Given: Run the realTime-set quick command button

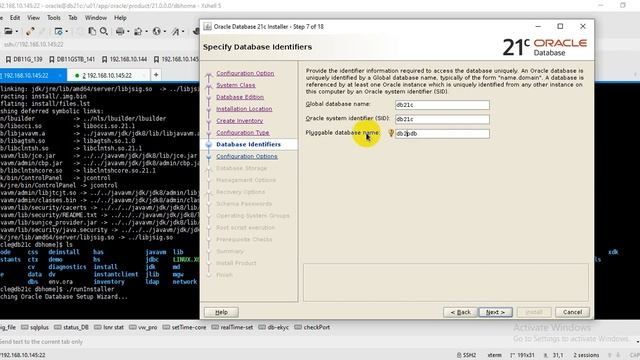Looking at the screenshot, I should click(232, 327).
